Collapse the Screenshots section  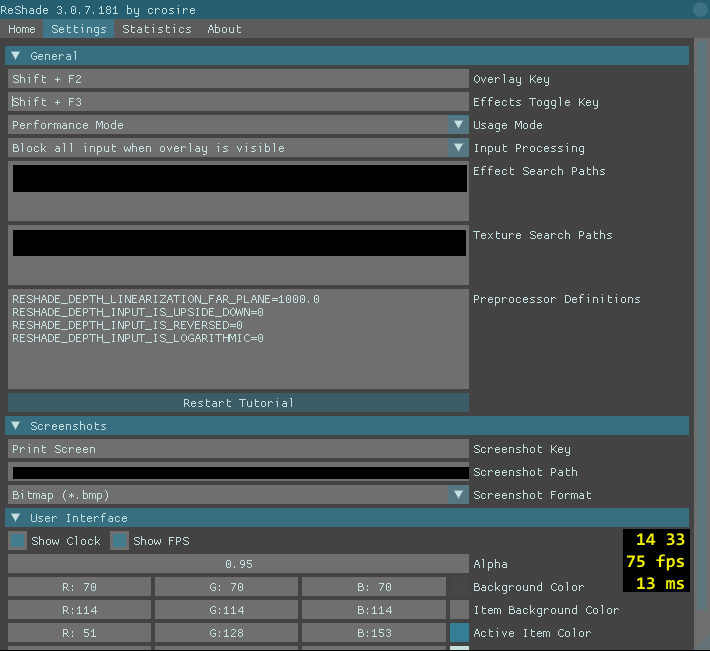click(x=347, y=426)
